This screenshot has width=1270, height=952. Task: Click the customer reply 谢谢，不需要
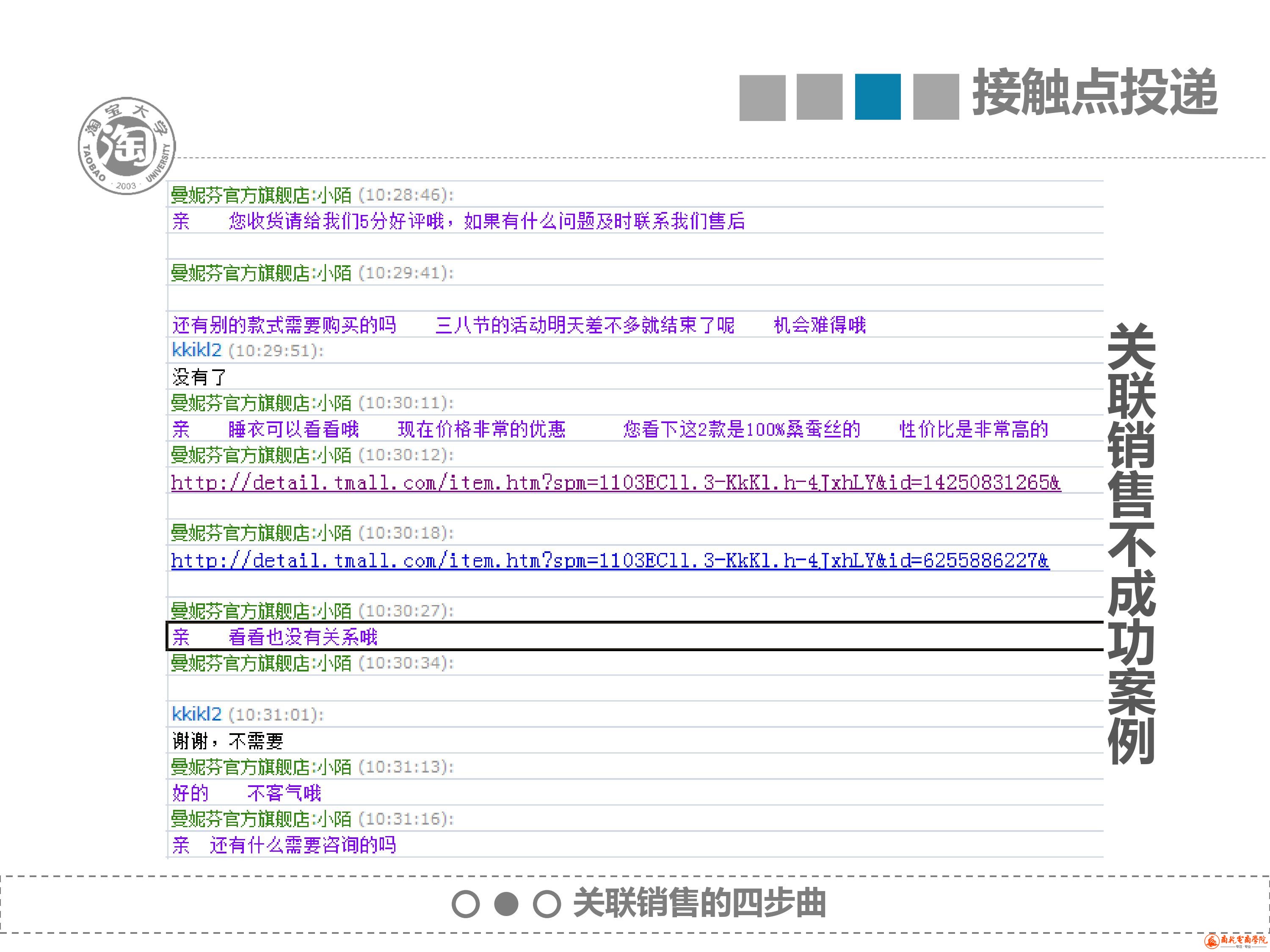227,741
